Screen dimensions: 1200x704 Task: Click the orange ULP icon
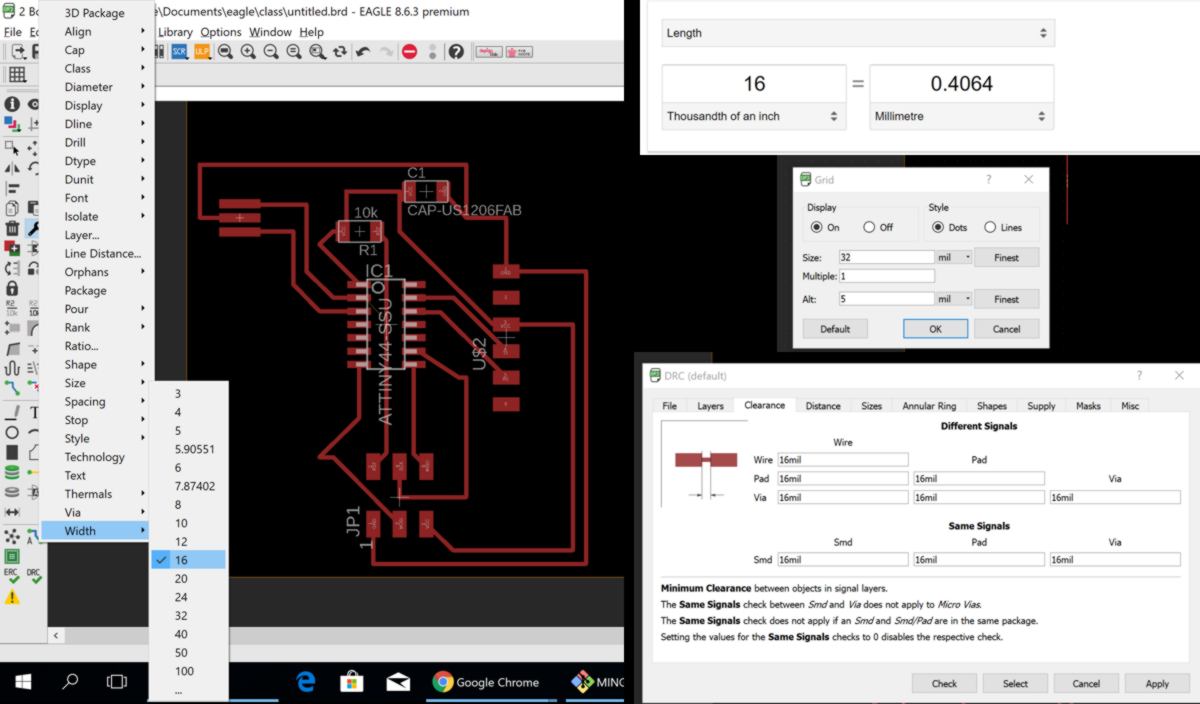(x=200, y=51)
